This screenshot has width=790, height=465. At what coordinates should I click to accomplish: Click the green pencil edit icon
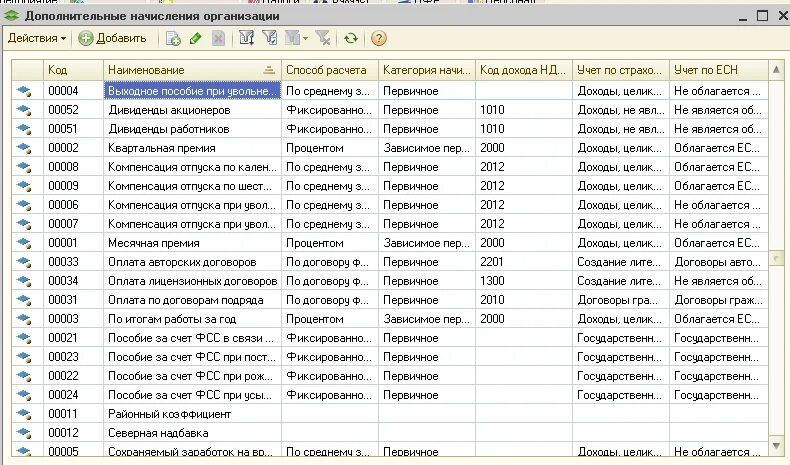pyautogui.click(x=195, y=39)
